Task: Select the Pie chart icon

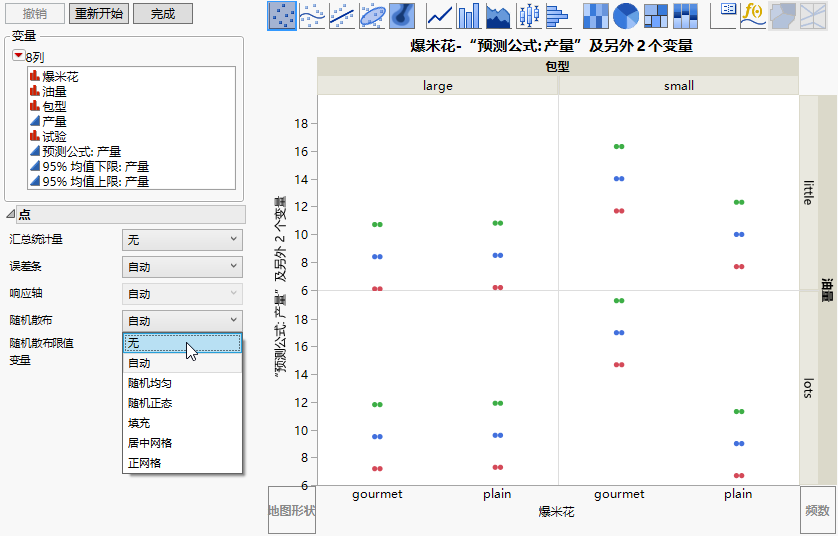Action: 626,15
